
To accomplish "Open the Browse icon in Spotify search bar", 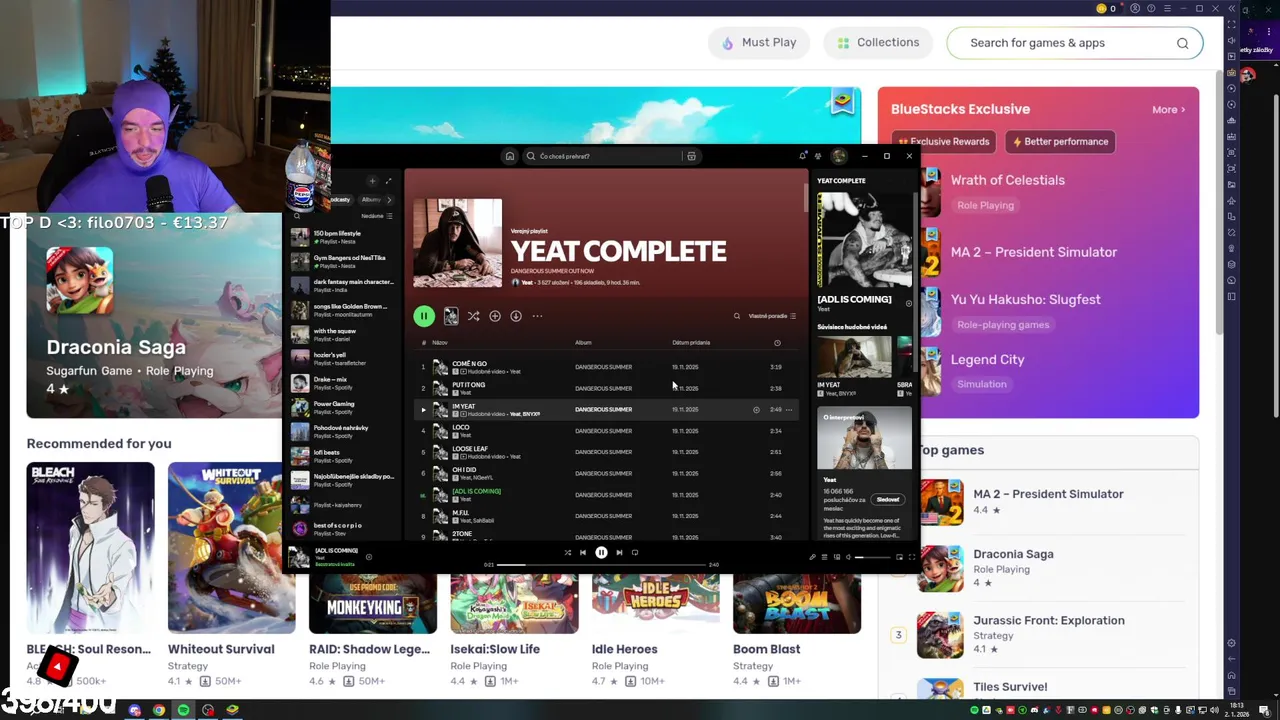I will click(691, 156).
